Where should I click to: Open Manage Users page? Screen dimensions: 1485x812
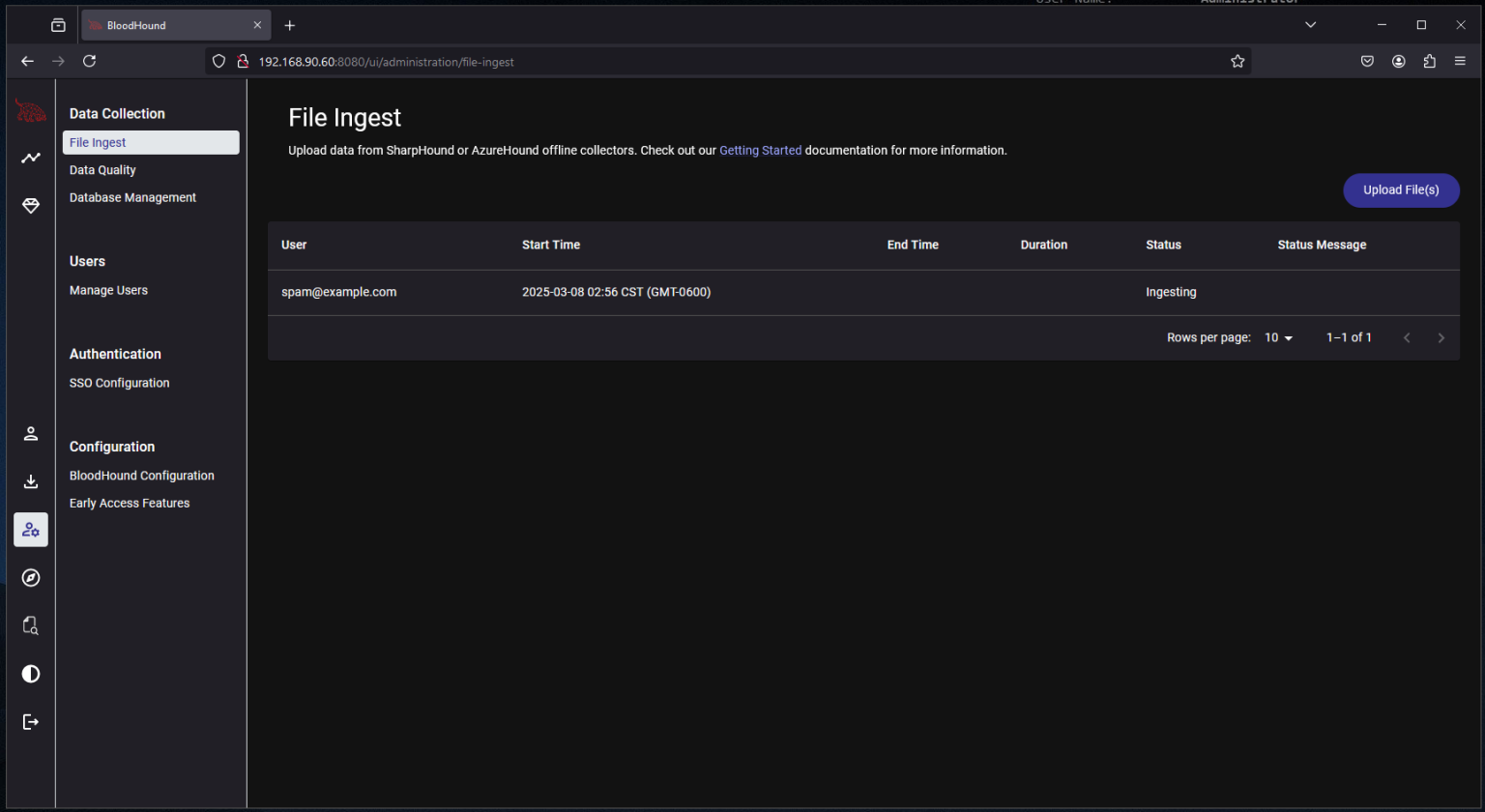click(108, 290)
